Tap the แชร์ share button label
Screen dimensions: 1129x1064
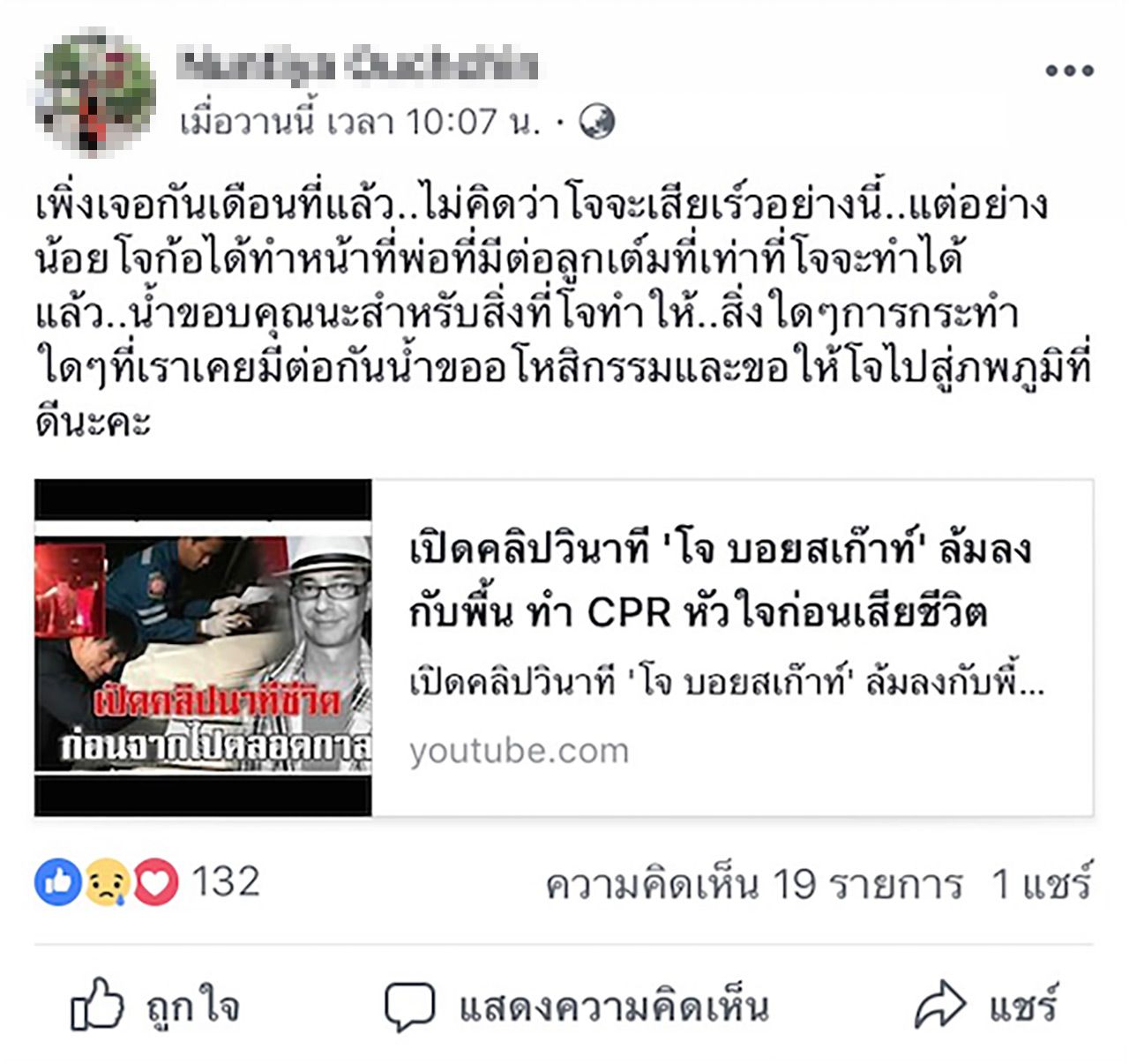1023,1004
